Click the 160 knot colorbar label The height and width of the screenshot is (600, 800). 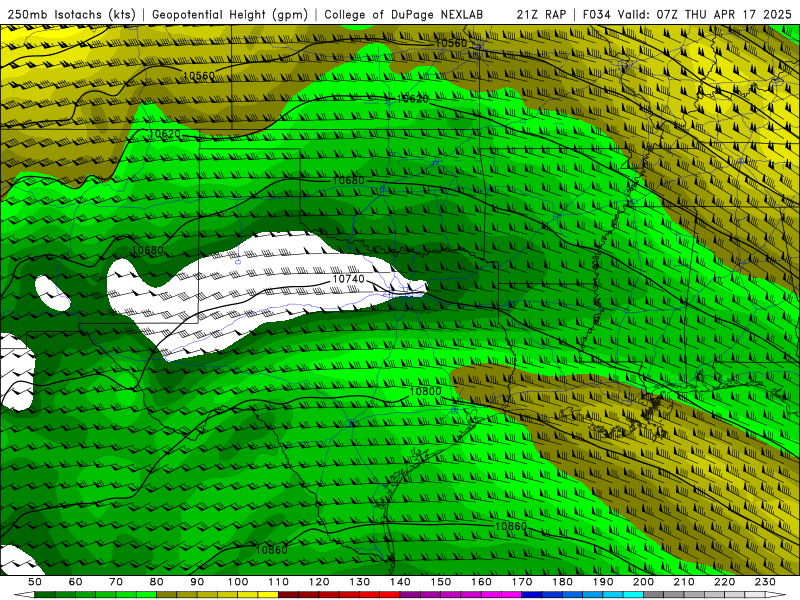point(481,582)
